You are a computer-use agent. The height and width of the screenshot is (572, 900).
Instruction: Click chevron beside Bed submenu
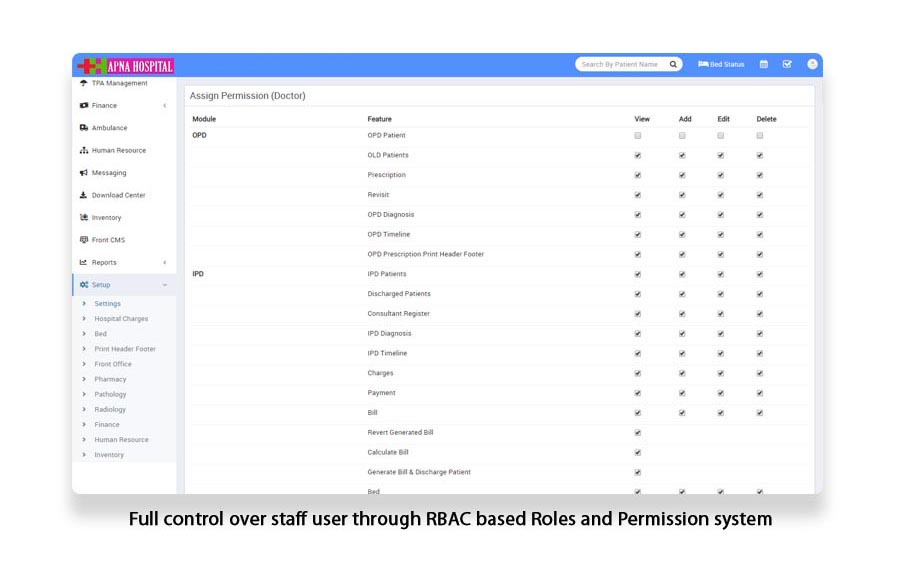click(84, 333)
